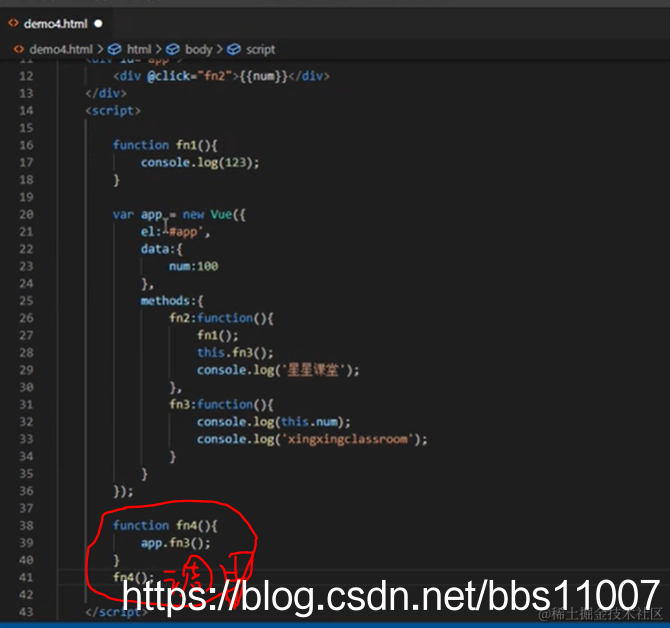Screen dimensions: 670x628
Task: Click the @click="fn2" attribute text
Action: (x=189, y=76)
